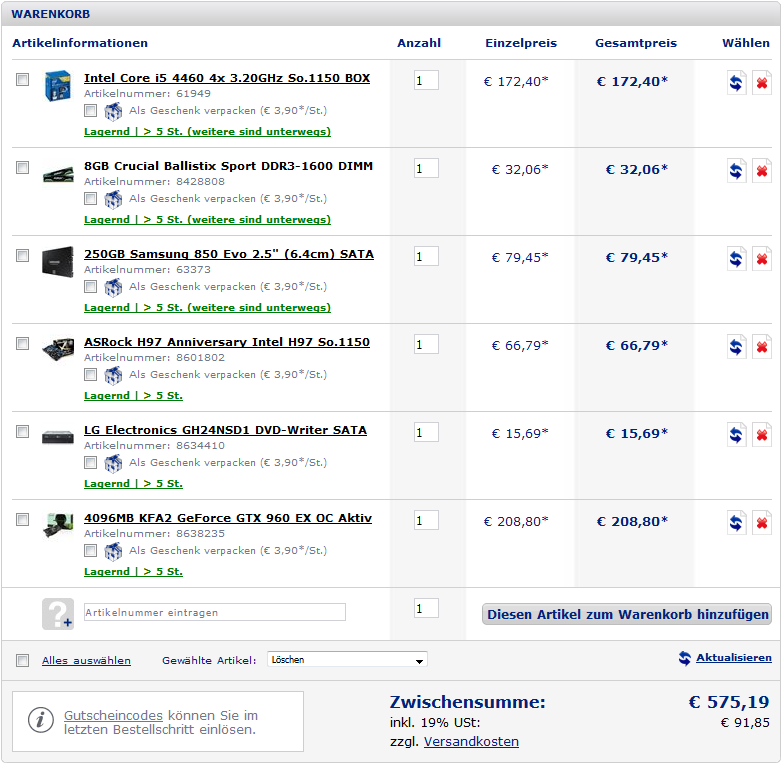Remove Intel Core i5 4460 with red X
Viewport: 781px width, 769px height.
(762, 83)
